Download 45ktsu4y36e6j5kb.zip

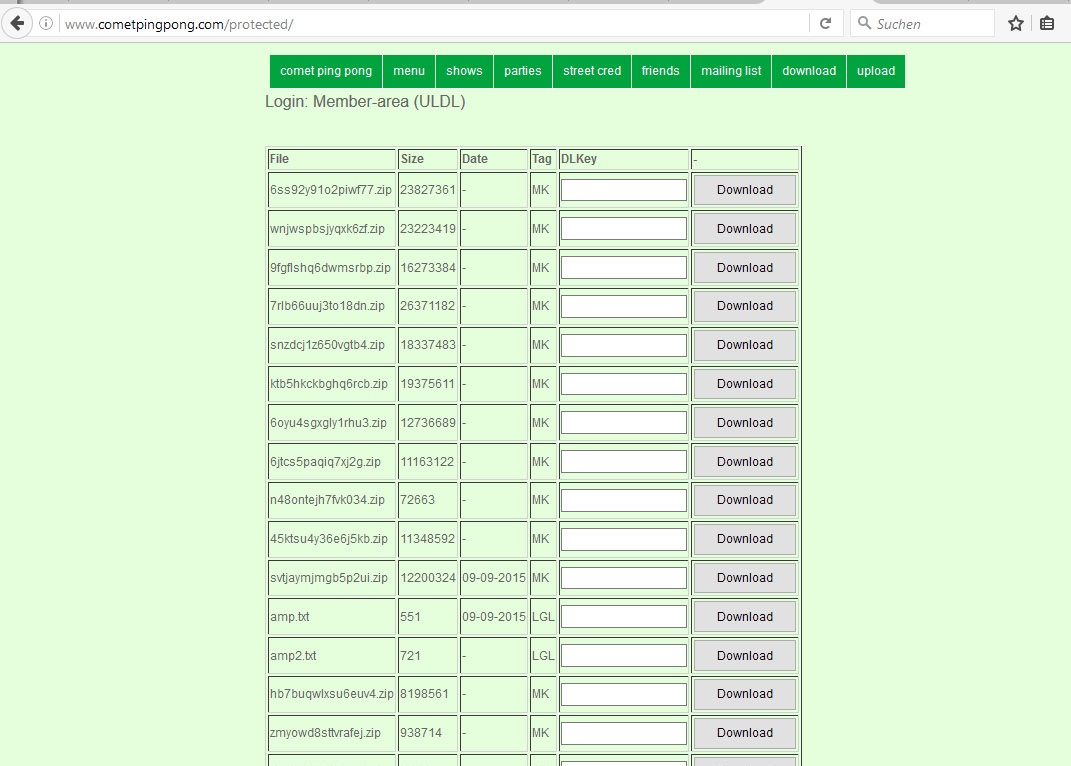click(x=745, y=539)
